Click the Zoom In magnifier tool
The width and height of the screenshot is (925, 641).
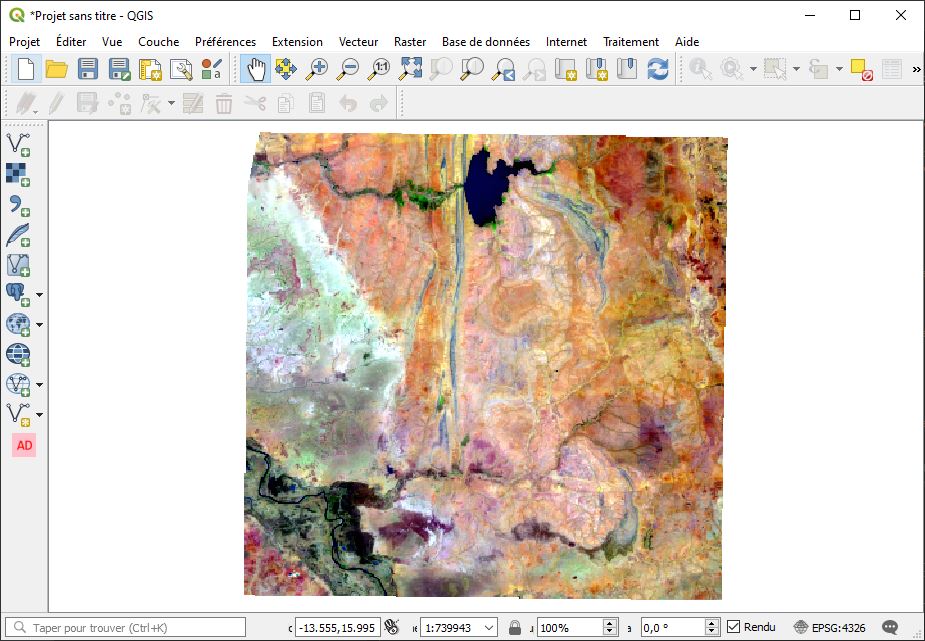317,69
